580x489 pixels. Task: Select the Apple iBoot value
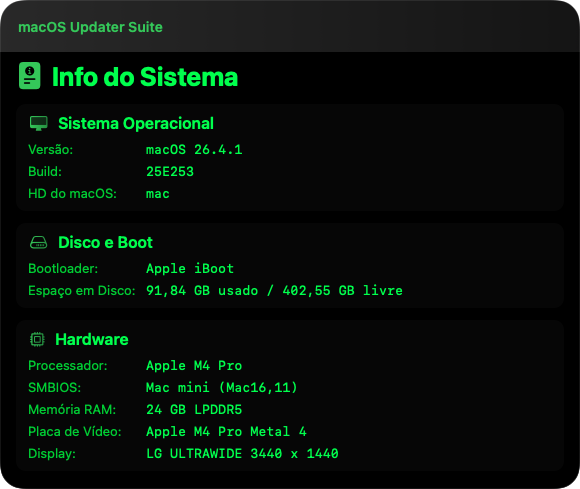190,269
